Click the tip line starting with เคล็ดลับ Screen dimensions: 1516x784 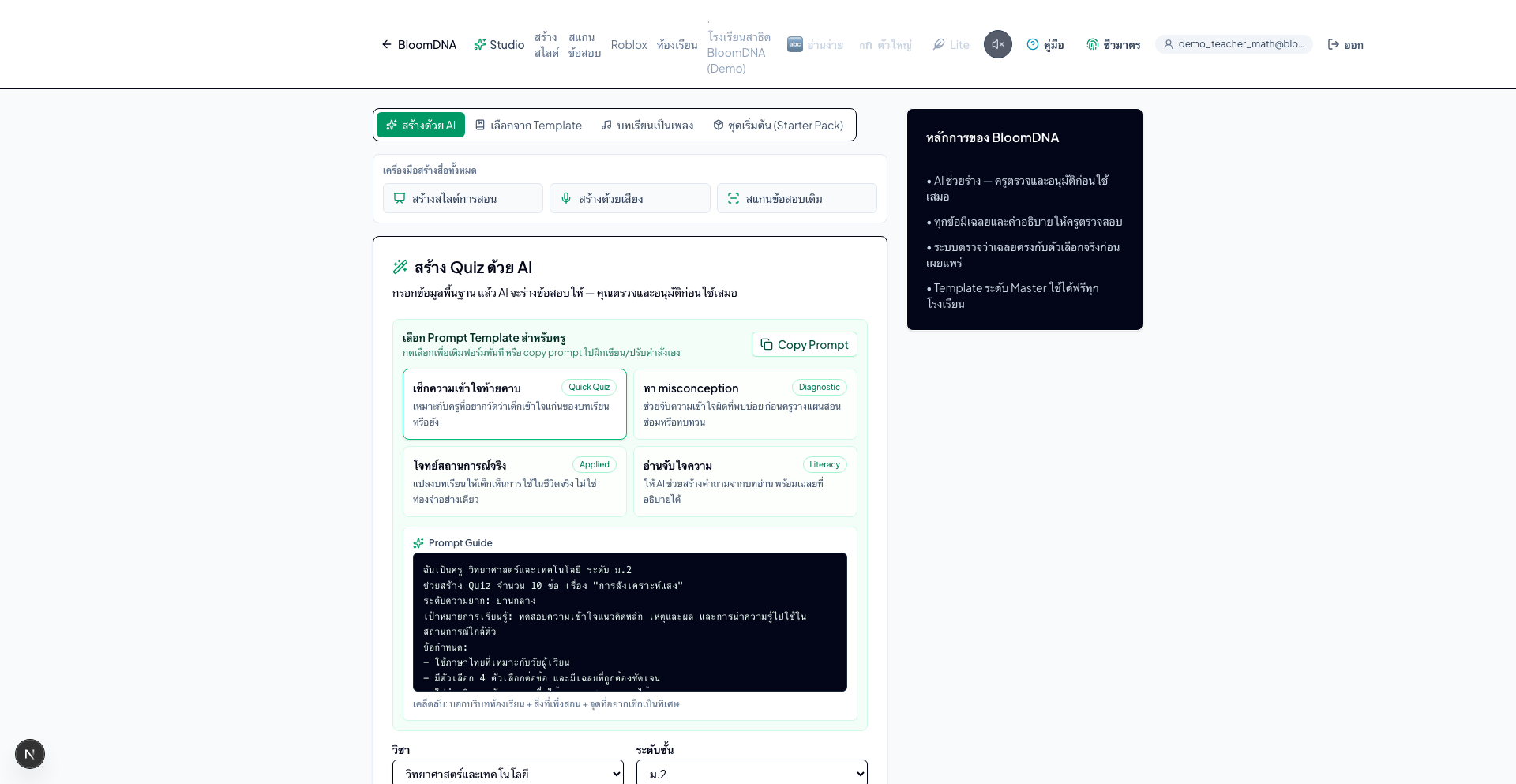[546, 703]
